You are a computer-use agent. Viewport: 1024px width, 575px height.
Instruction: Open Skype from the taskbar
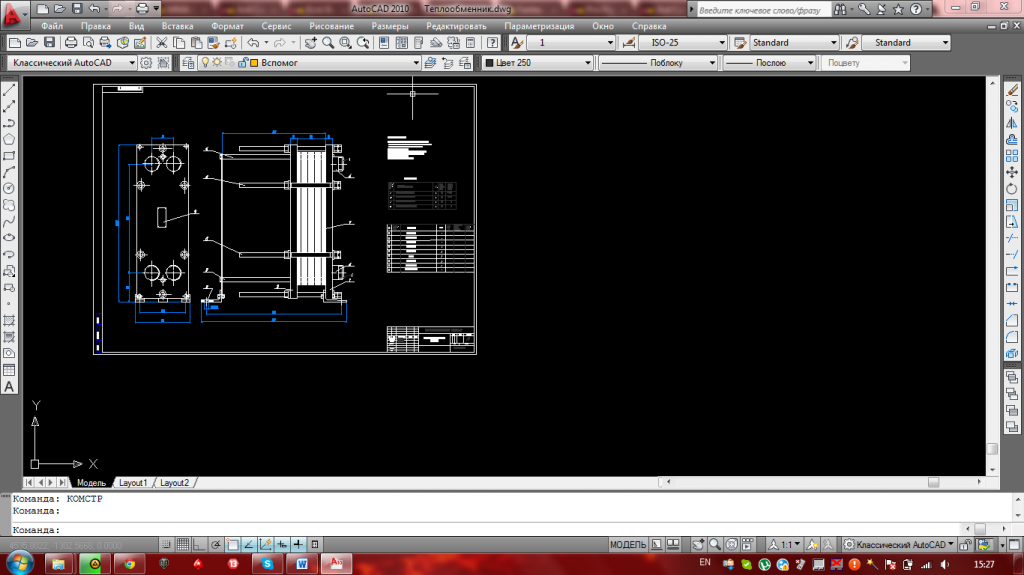(x=267, y=564)
